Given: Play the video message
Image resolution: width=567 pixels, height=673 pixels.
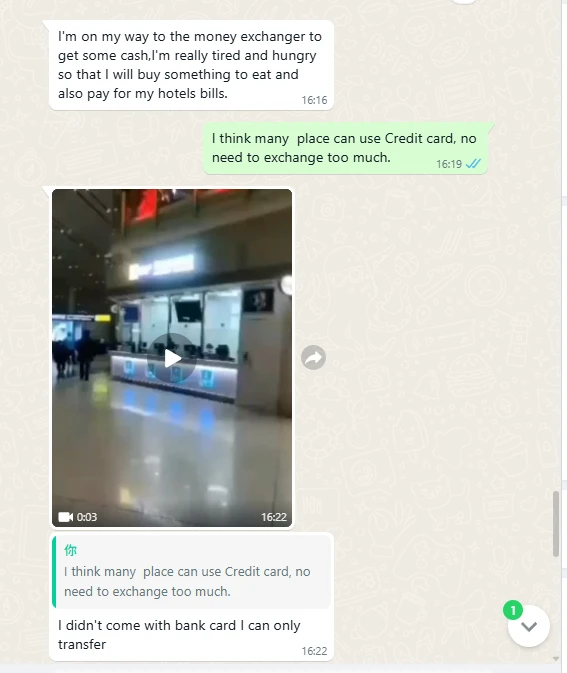Looking at the screenshot, I should point(172,358).
